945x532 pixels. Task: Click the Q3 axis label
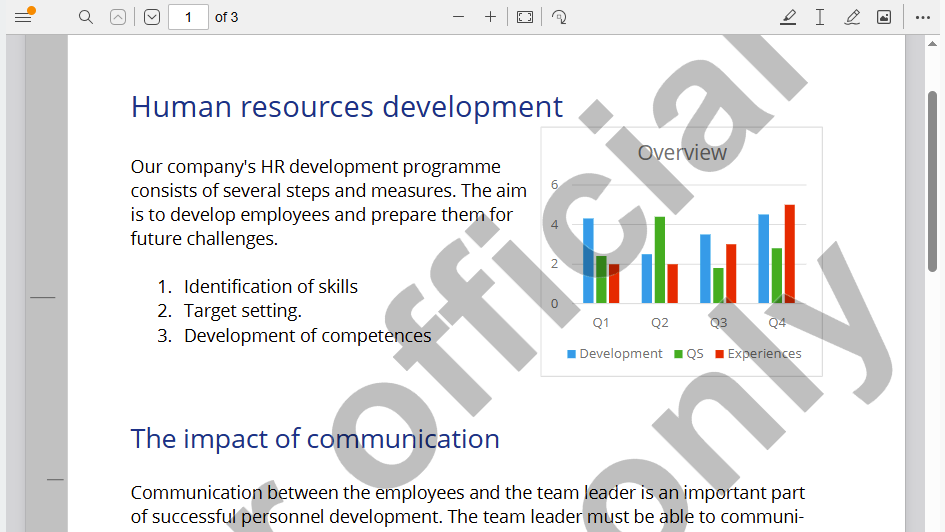tap(718, 322)
